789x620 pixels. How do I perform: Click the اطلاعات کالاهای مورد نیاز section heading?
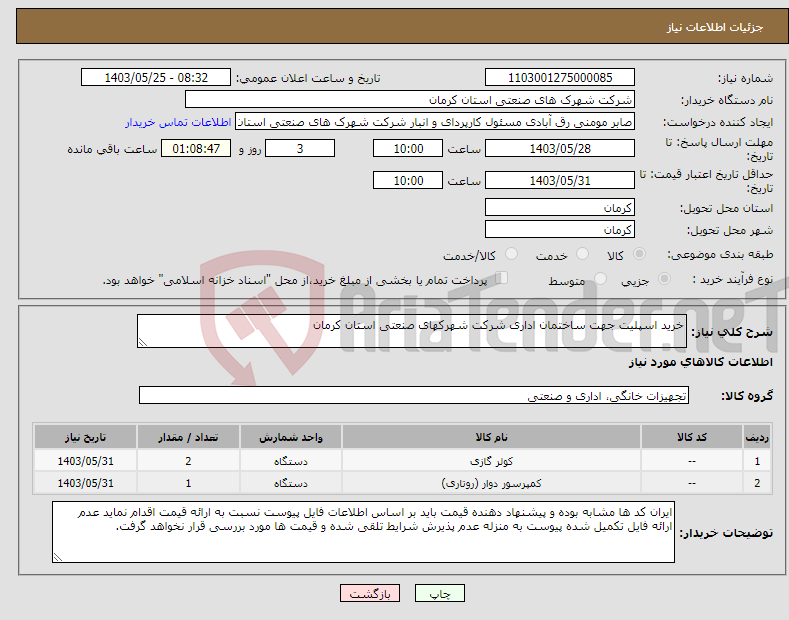point(700,362)
